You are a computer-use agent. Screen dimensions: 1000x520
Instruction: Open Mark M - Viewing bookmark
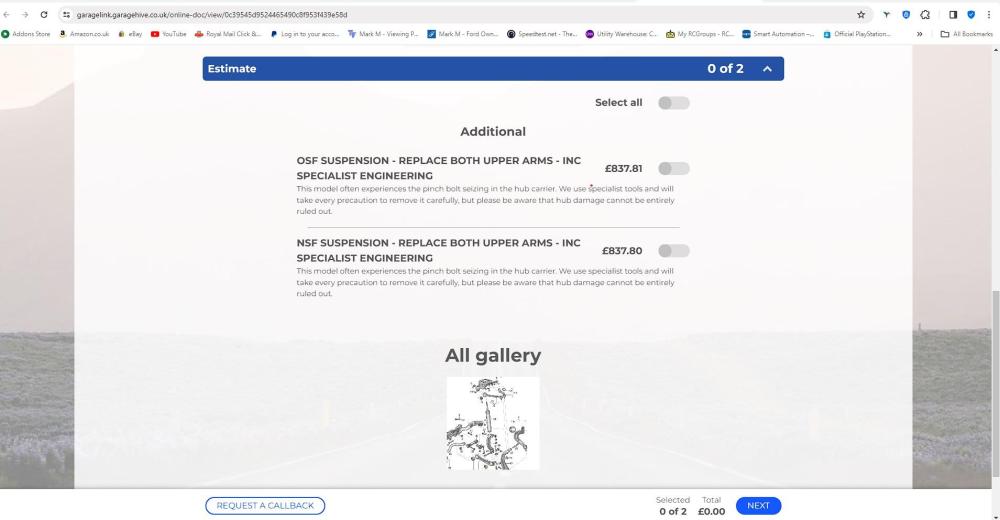[x=383, y=34]
